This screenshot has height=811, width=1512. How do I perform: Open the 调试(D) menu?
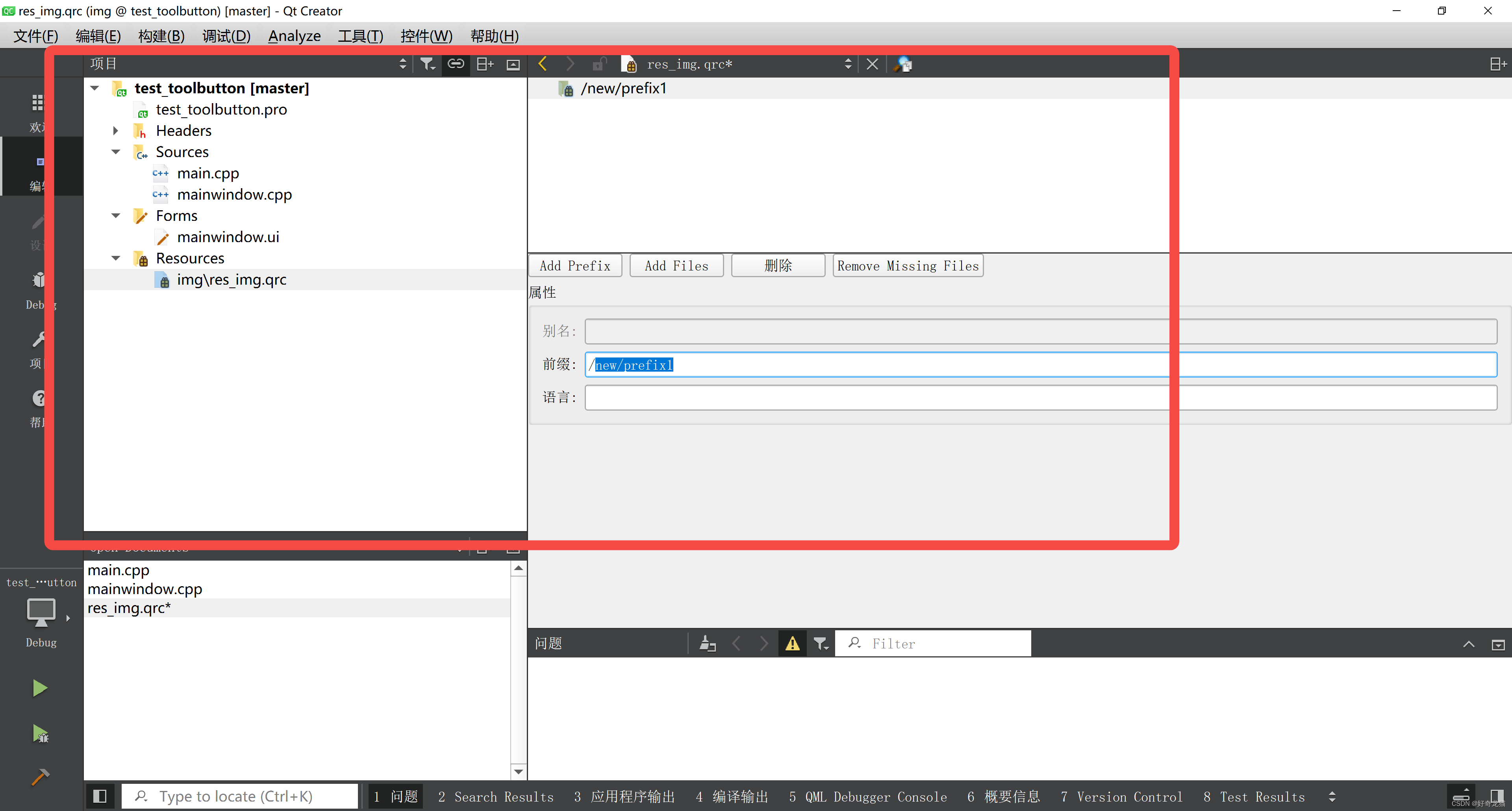coord(226,36)
